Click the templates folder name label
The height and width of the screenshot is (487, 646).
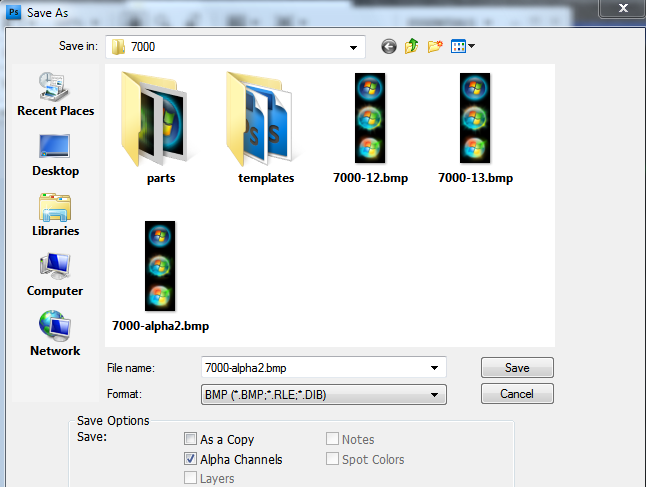pyautogui.click(x=266, y=178)
